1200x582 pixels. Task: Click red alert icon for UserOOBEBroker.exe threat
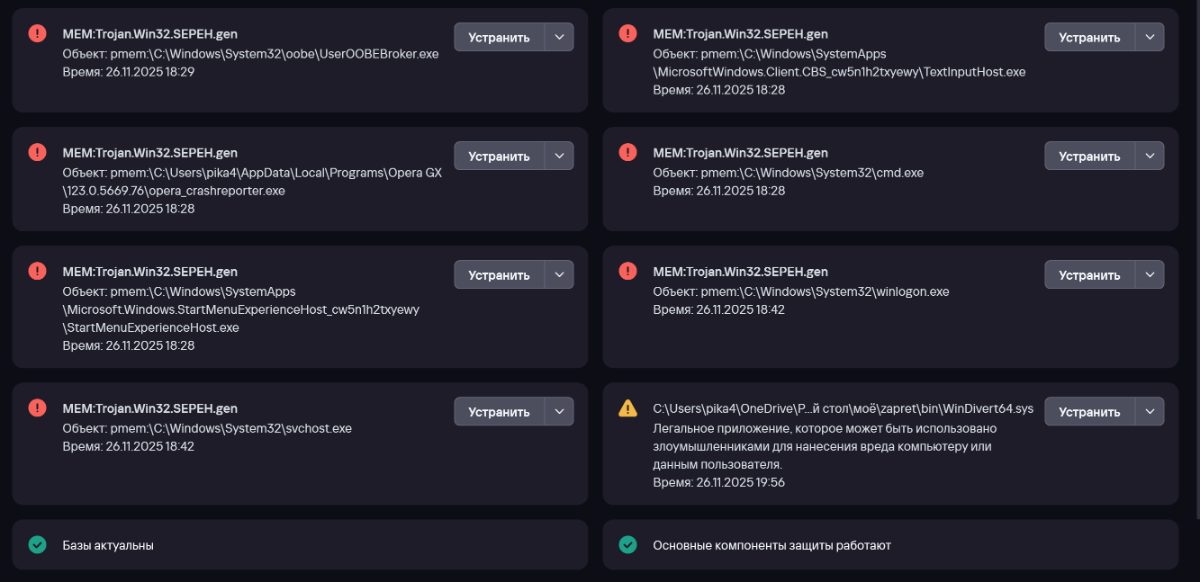pyautogui.click(x=37, y=34)
